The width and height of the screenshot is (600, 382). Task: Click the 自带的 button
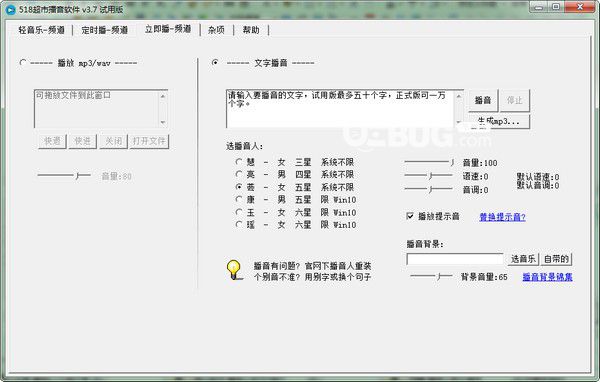[556, 259]
